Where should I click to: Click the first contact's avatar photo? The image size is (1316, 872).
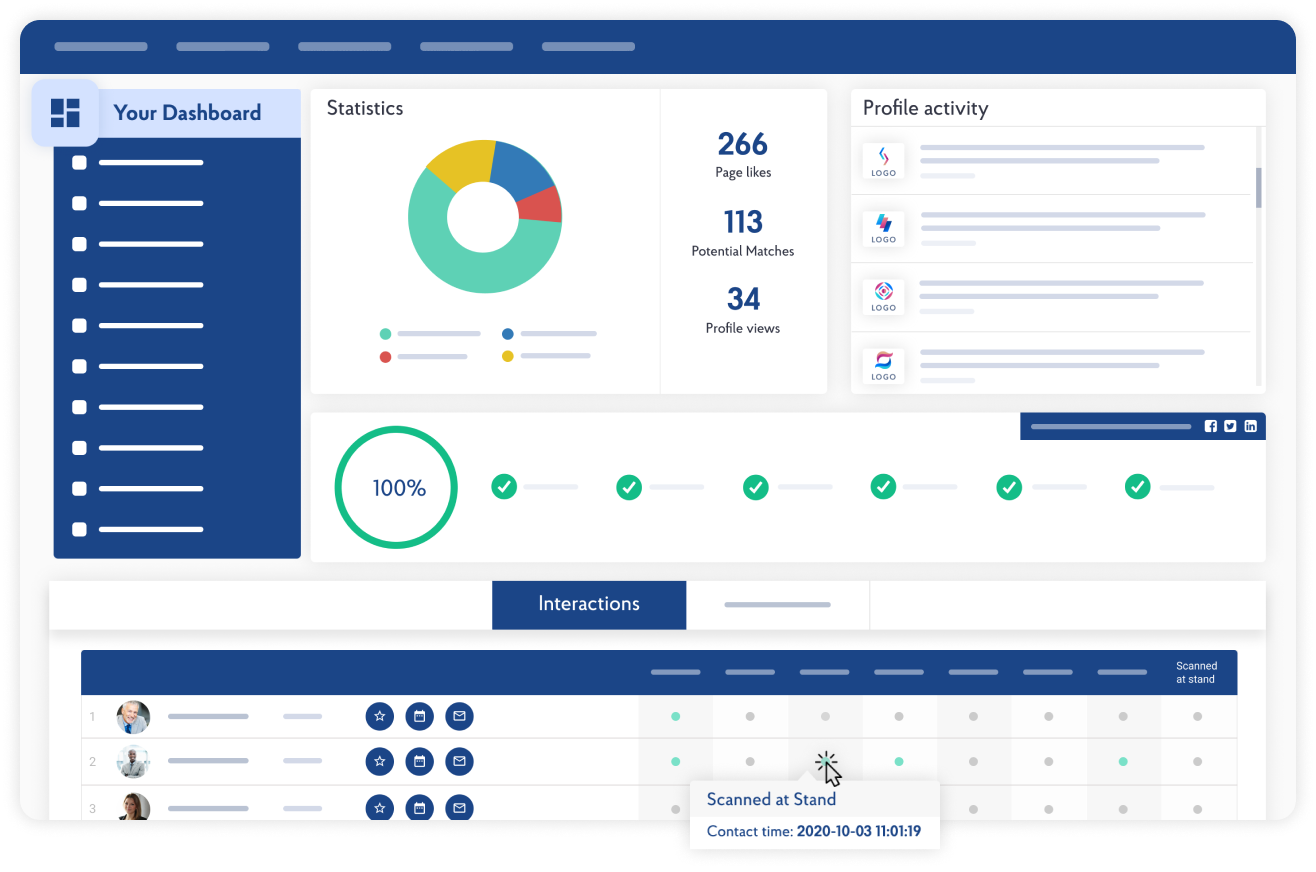click(133, 717)
